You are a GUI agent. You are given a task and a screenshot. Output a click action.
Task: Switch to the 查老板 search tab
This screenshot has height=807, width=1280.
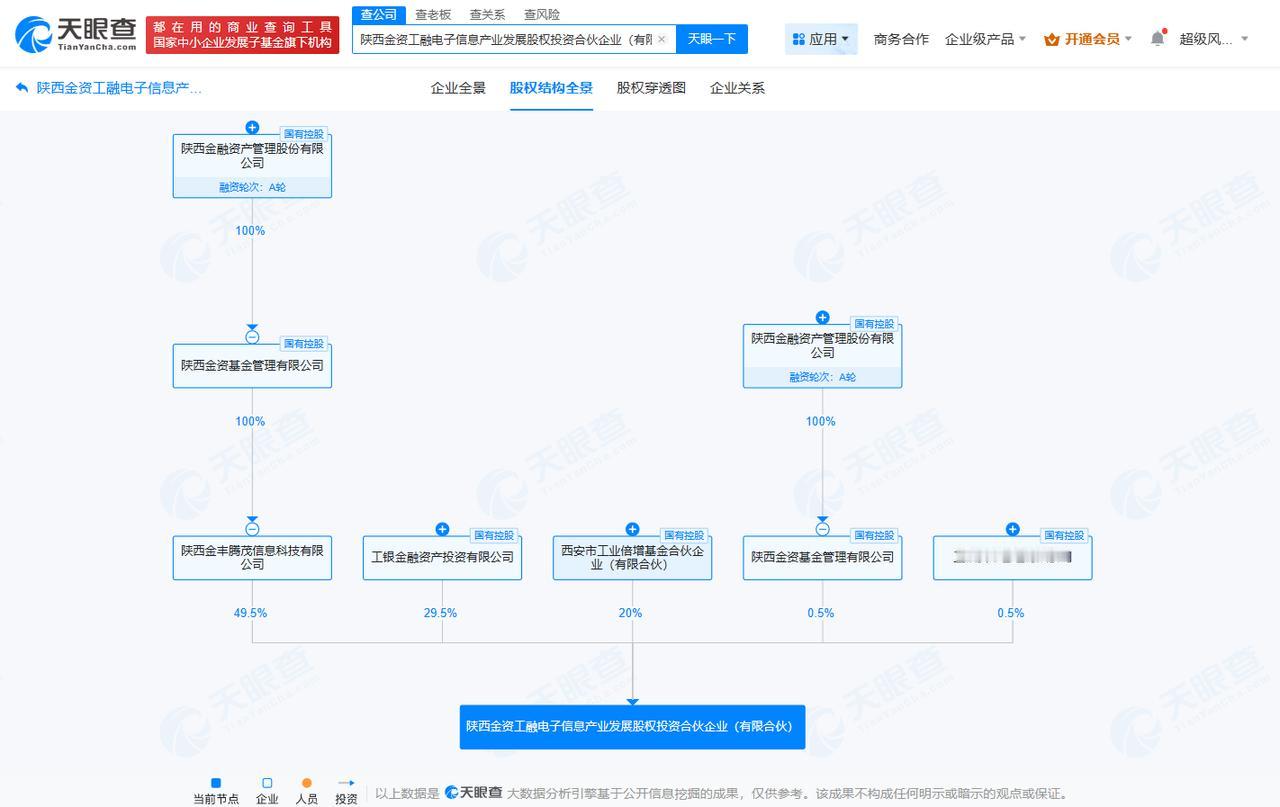pos(433,14)
